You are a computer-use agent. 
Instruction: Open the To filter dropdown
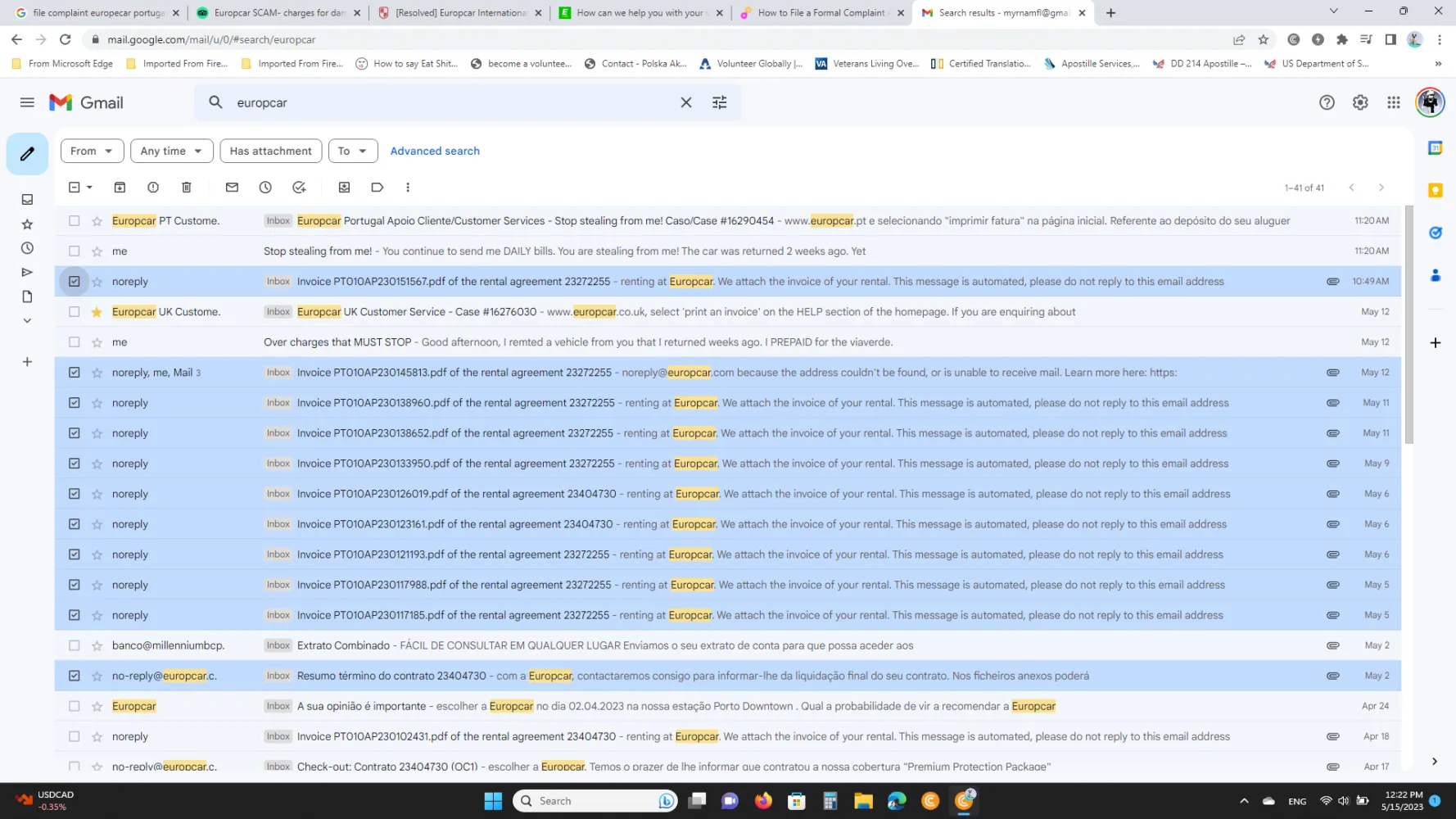(x=353, y=151)
